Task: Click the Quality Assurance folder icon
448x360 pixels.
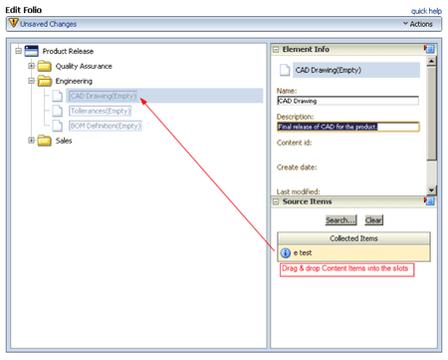Action: [x=44, y=66]
